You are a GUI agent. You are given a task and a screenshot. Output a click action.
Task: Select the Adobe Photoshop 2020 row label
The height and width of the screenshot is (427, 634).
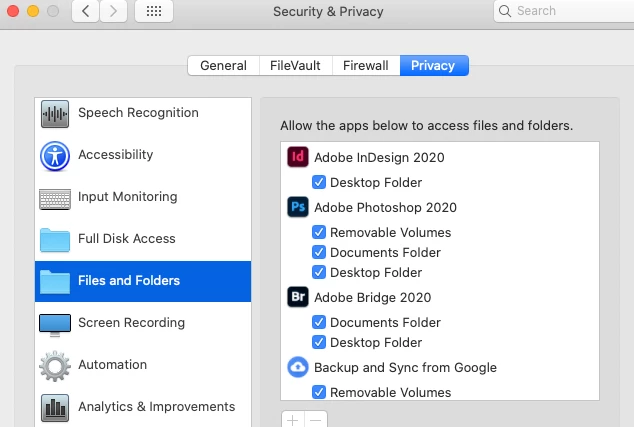point(385,207)
